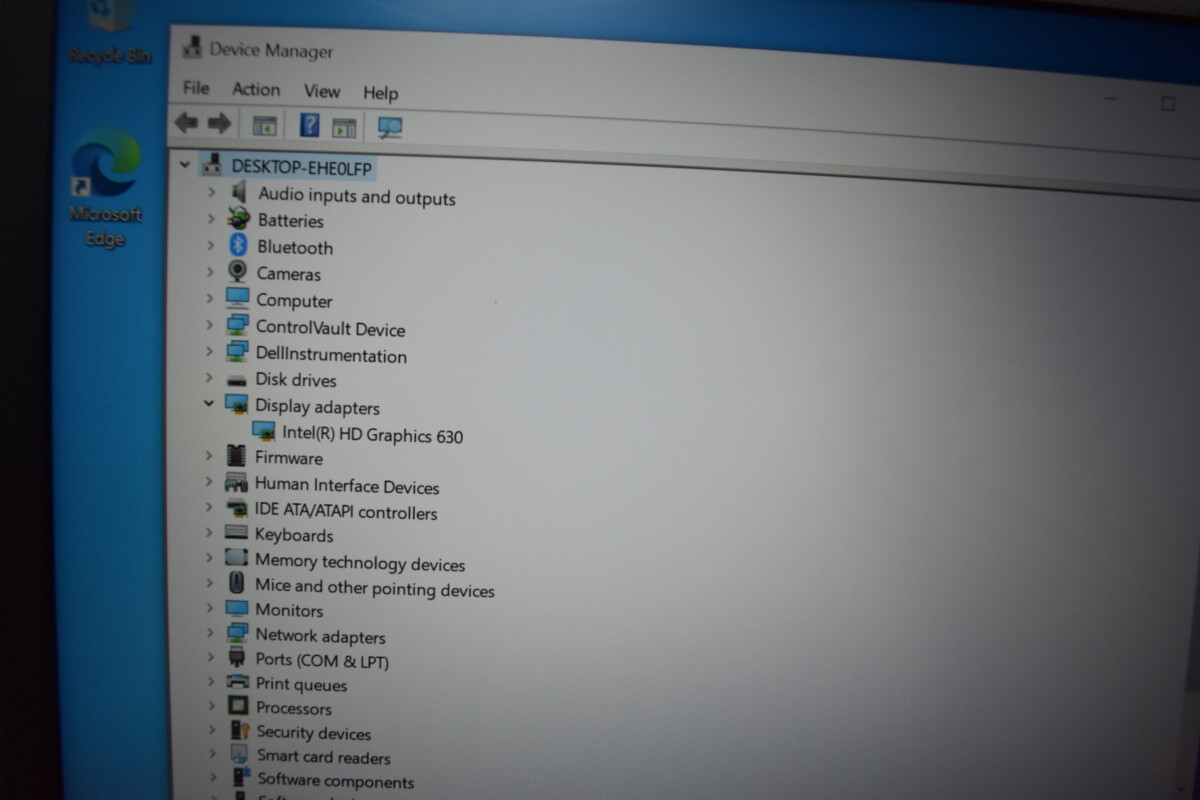Image resolution: width=1200 pixels, height=800 pixels.
Task: Click the Security devices category icon
Action: coord(239,730)
